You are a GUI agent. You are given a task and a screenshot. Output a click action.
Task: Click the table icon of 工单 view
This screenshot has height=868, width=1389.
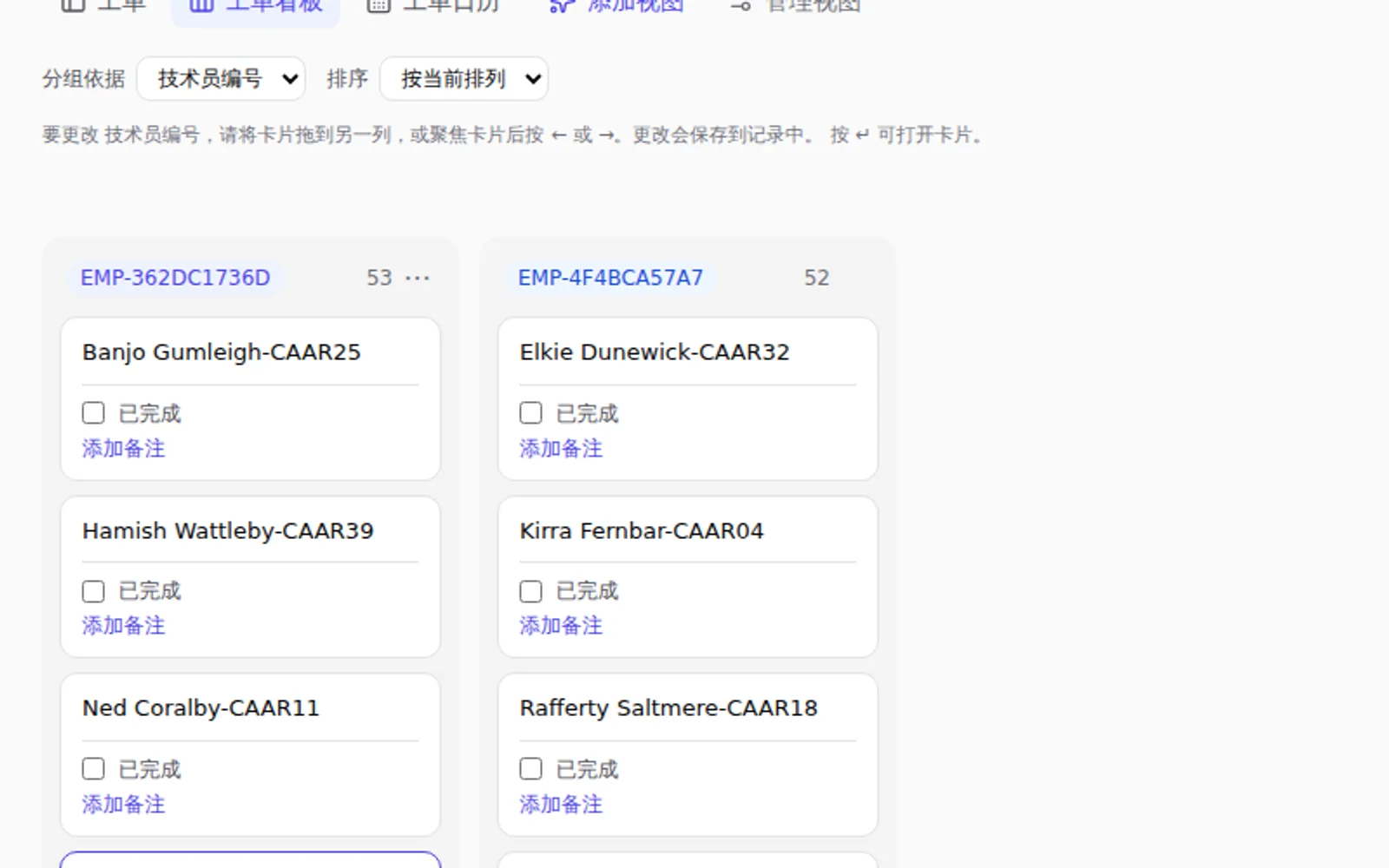point(73,4)
